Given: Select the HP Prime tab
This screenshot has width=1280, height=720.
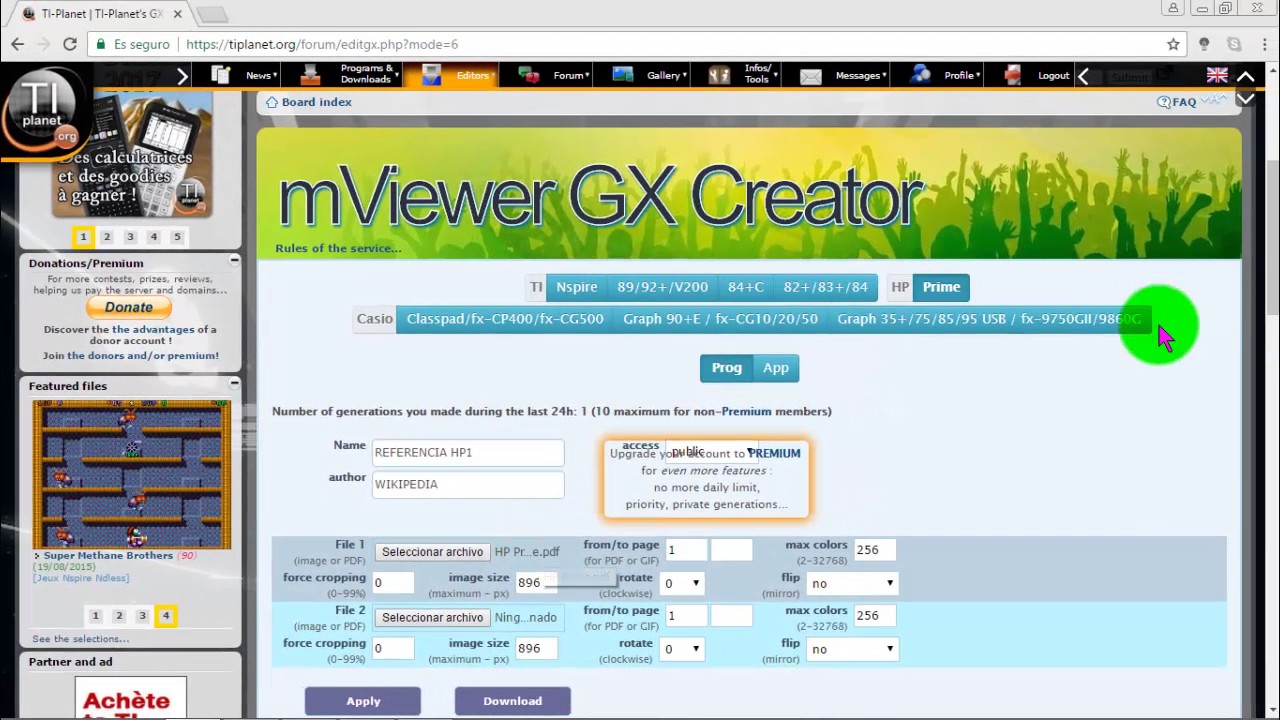Looking at the screenshot, I should tap(941, 287).
